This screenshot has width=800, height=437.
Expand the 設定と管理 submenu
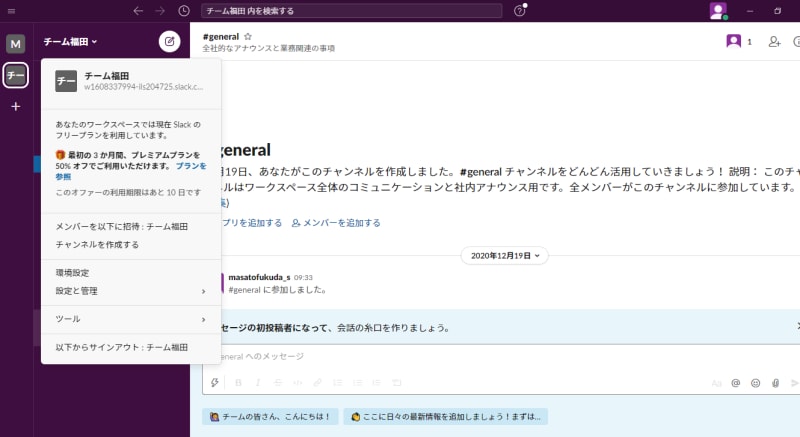click(131, 291)
